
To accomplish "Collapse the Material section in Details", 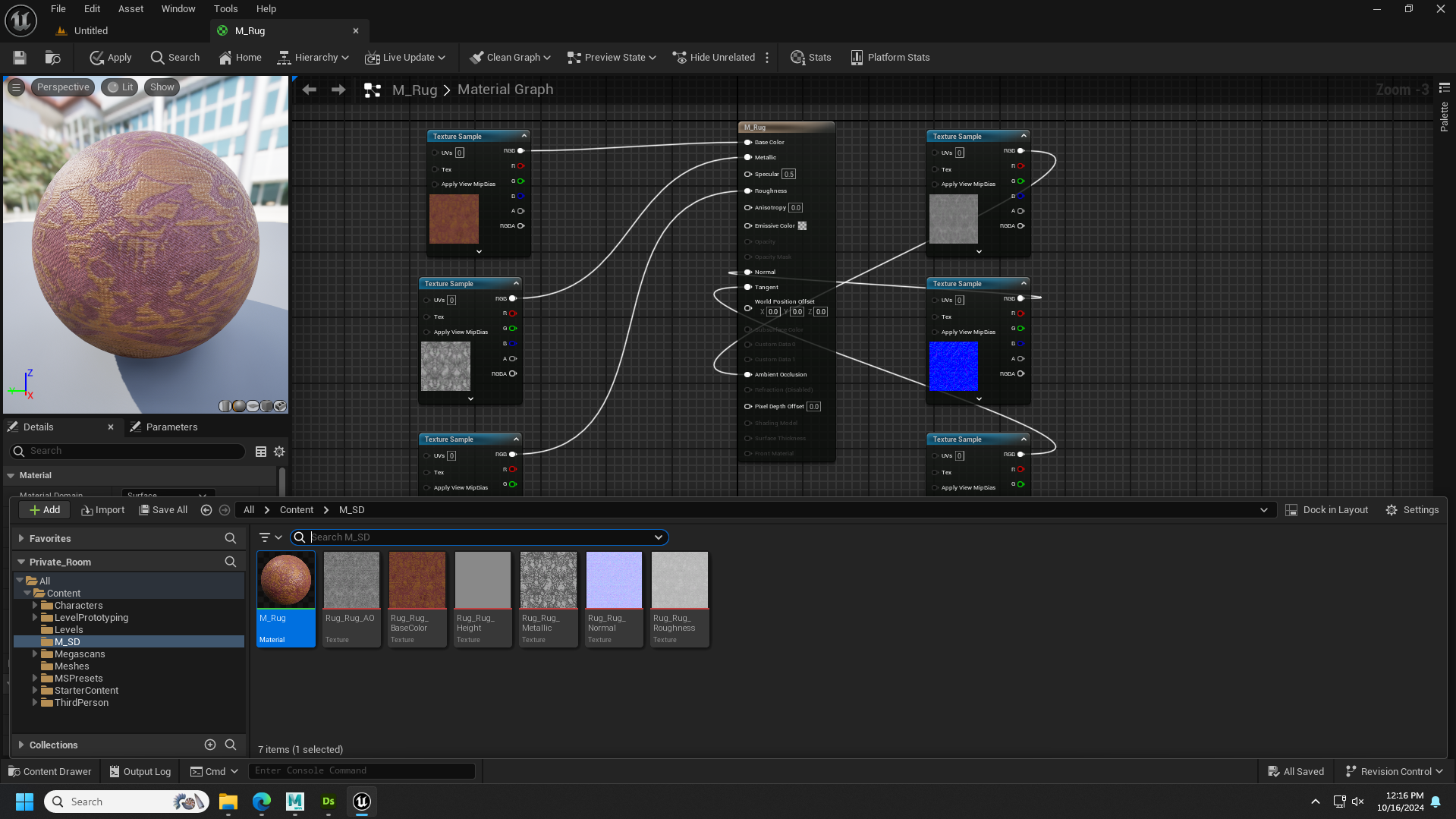I will [x=11, y=476].
